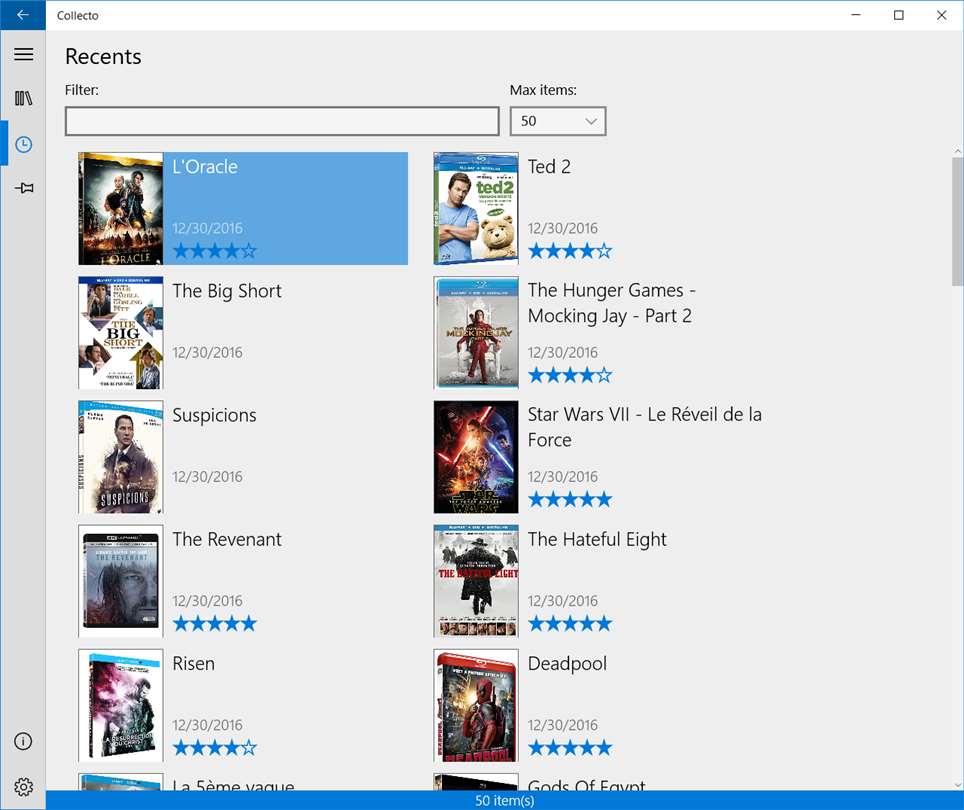Click the Suspicions title text
Viewport: 964px width, 810px height.
point(214,415)
